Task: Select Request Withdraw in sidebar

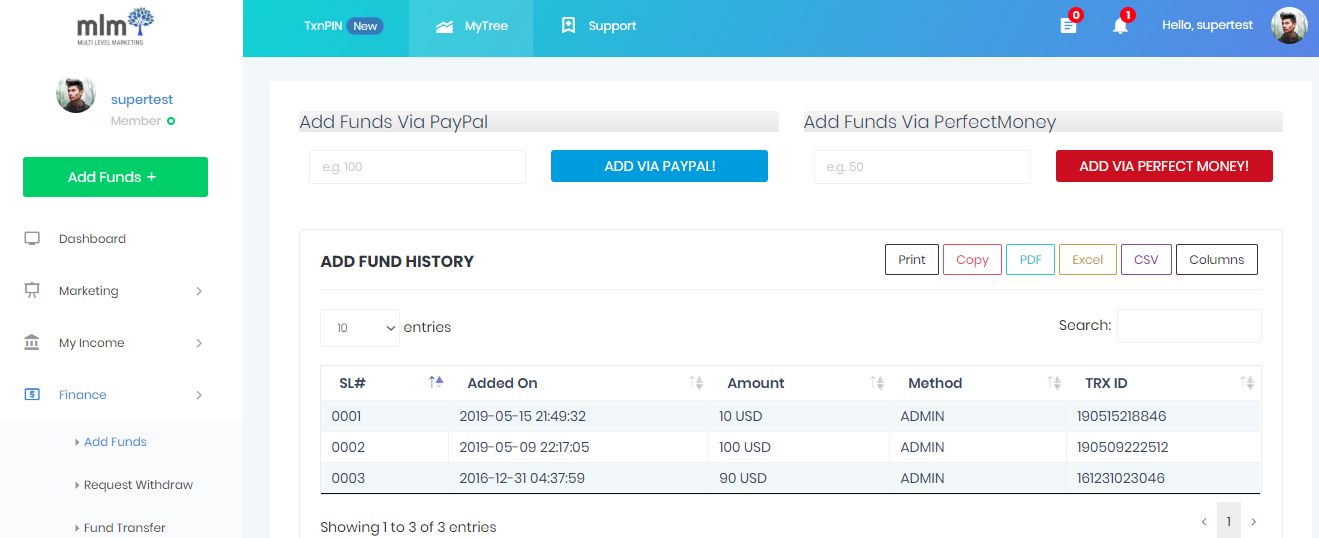Action: coord(138,485)
